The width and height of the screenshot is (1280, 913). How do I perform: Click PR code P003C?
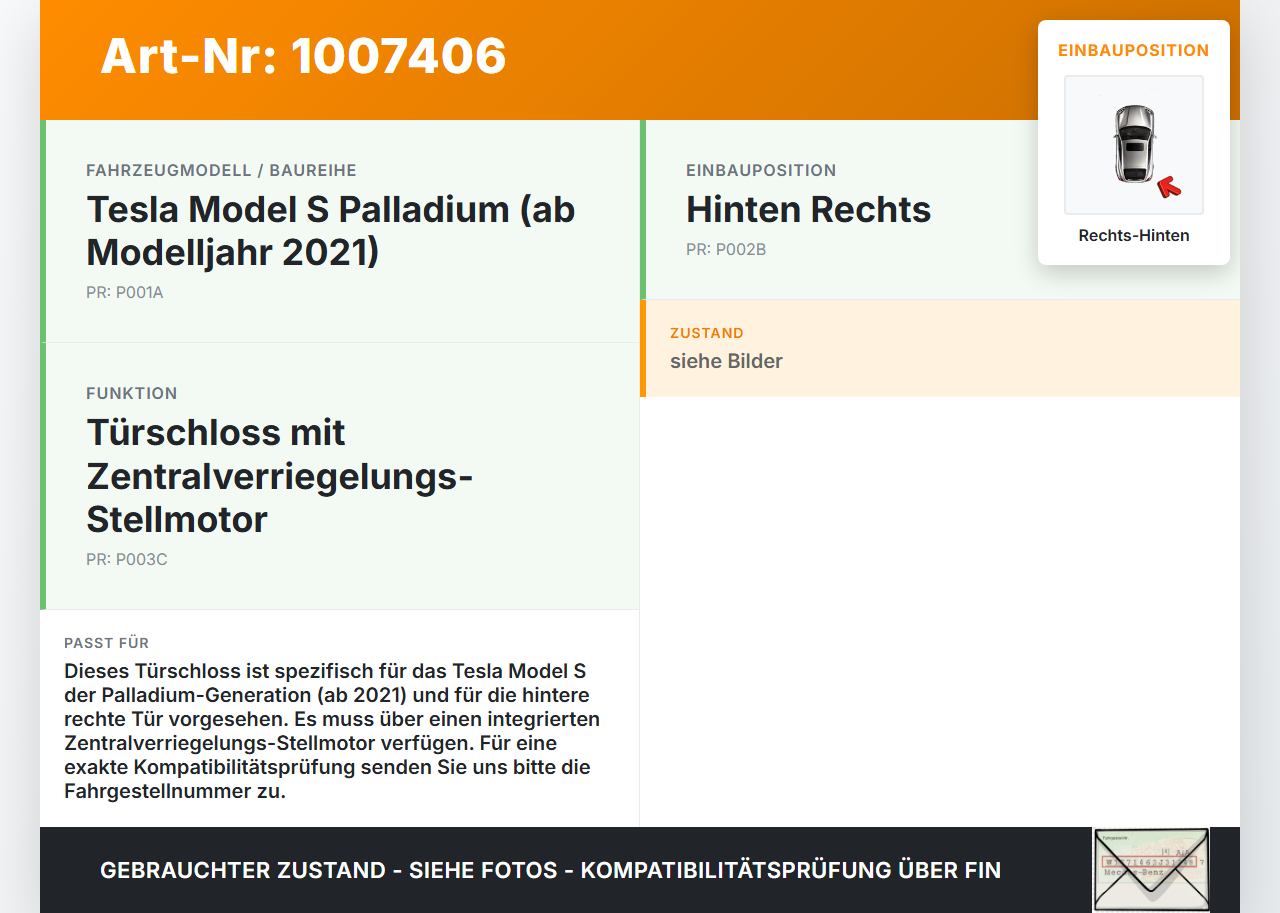pyautogui.click(x=127, y=559)
